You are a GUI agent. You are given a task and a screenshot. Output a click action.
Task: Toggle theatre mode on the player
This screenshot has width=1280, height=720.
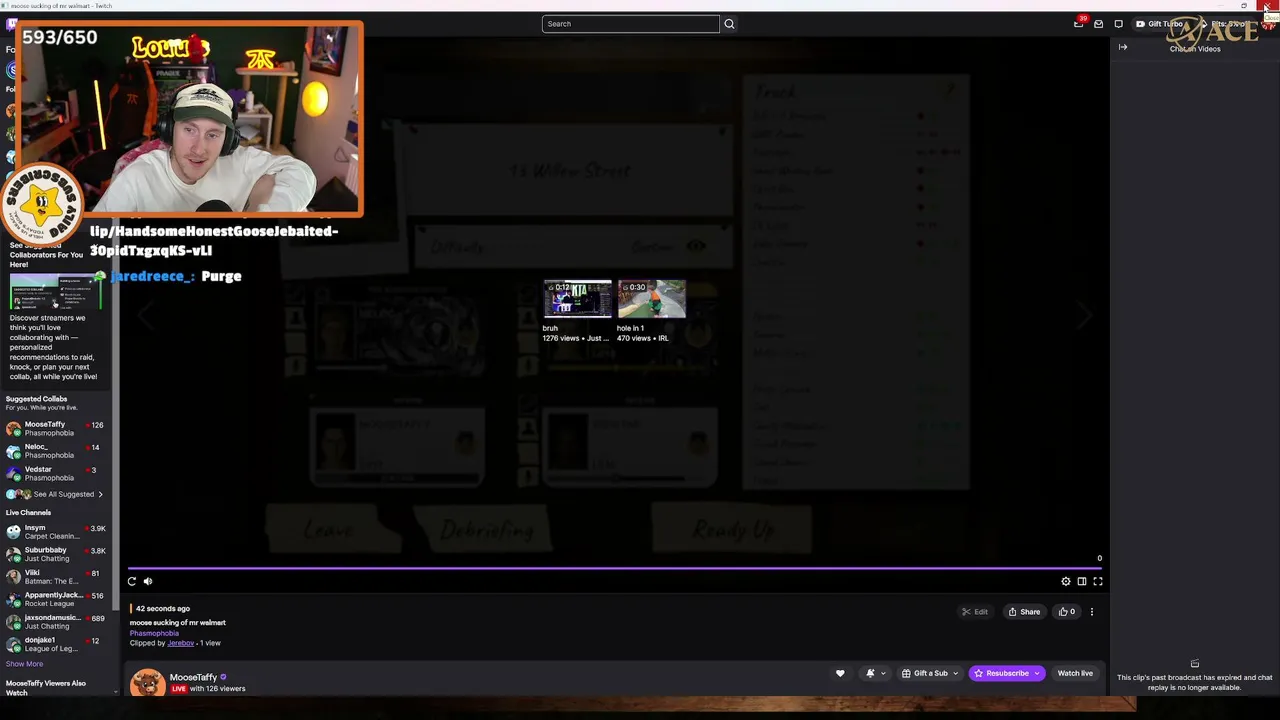[x=1082, y=581]
